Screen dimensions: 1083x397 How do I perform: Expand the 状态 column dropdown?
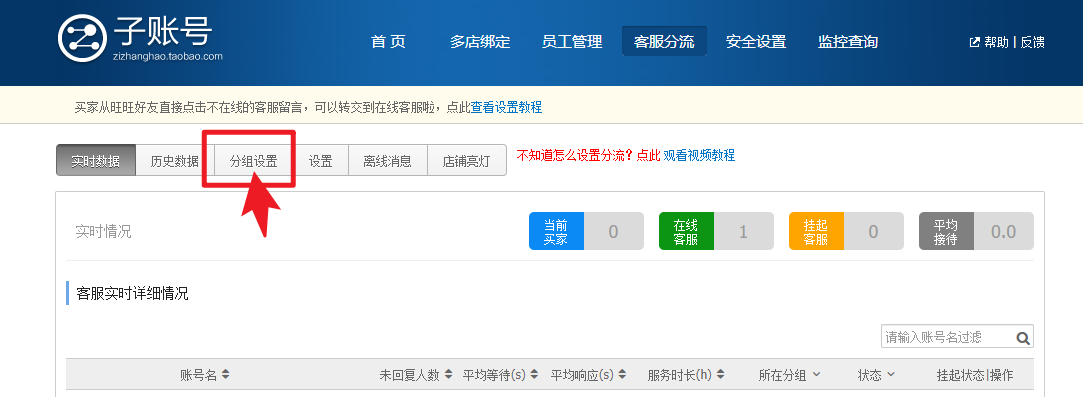coord(890,374)
